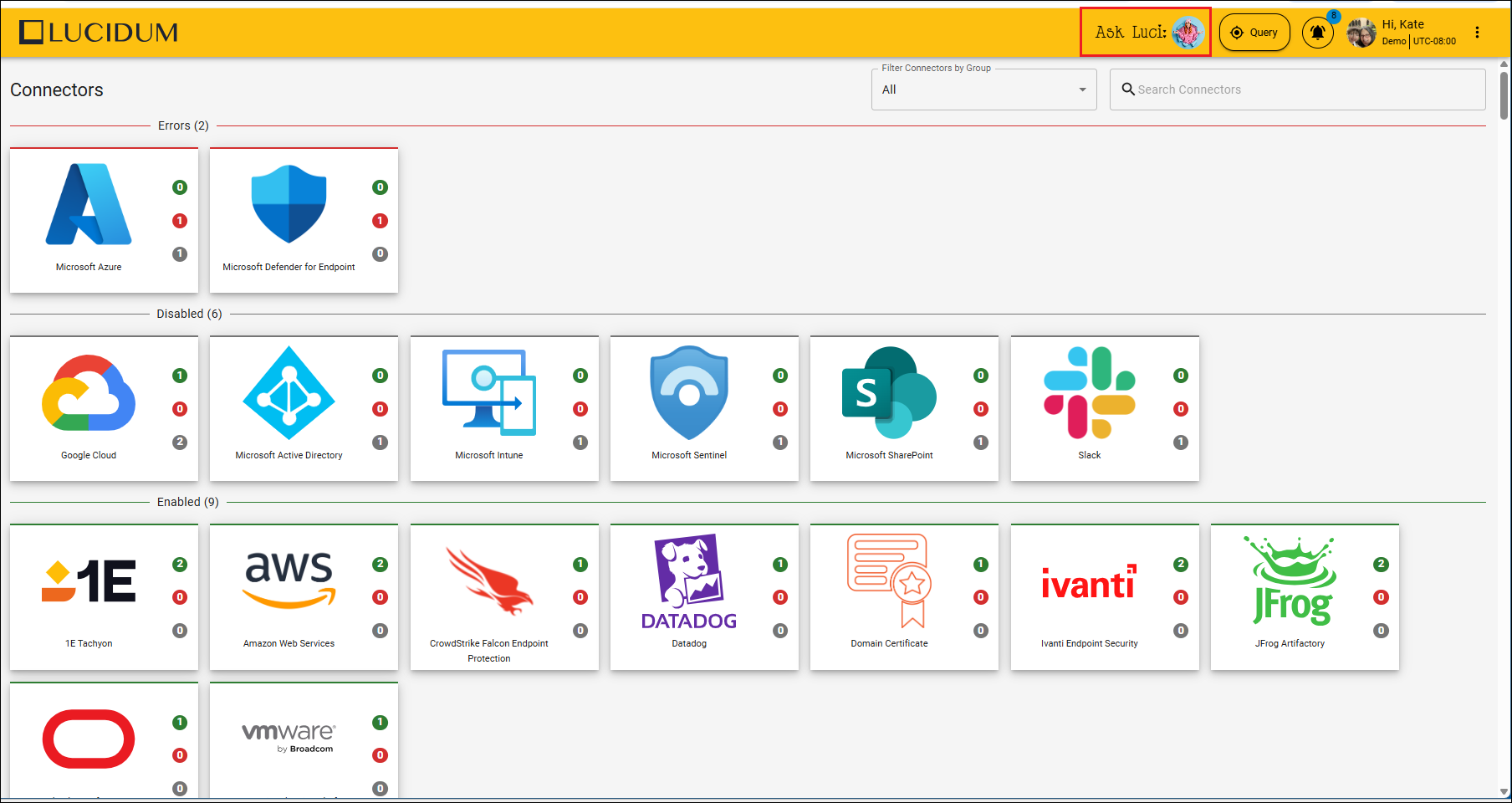Screen dimensions: 1512x803
Task: Click the scrollbar down arrow
Action: [1504, 791]
